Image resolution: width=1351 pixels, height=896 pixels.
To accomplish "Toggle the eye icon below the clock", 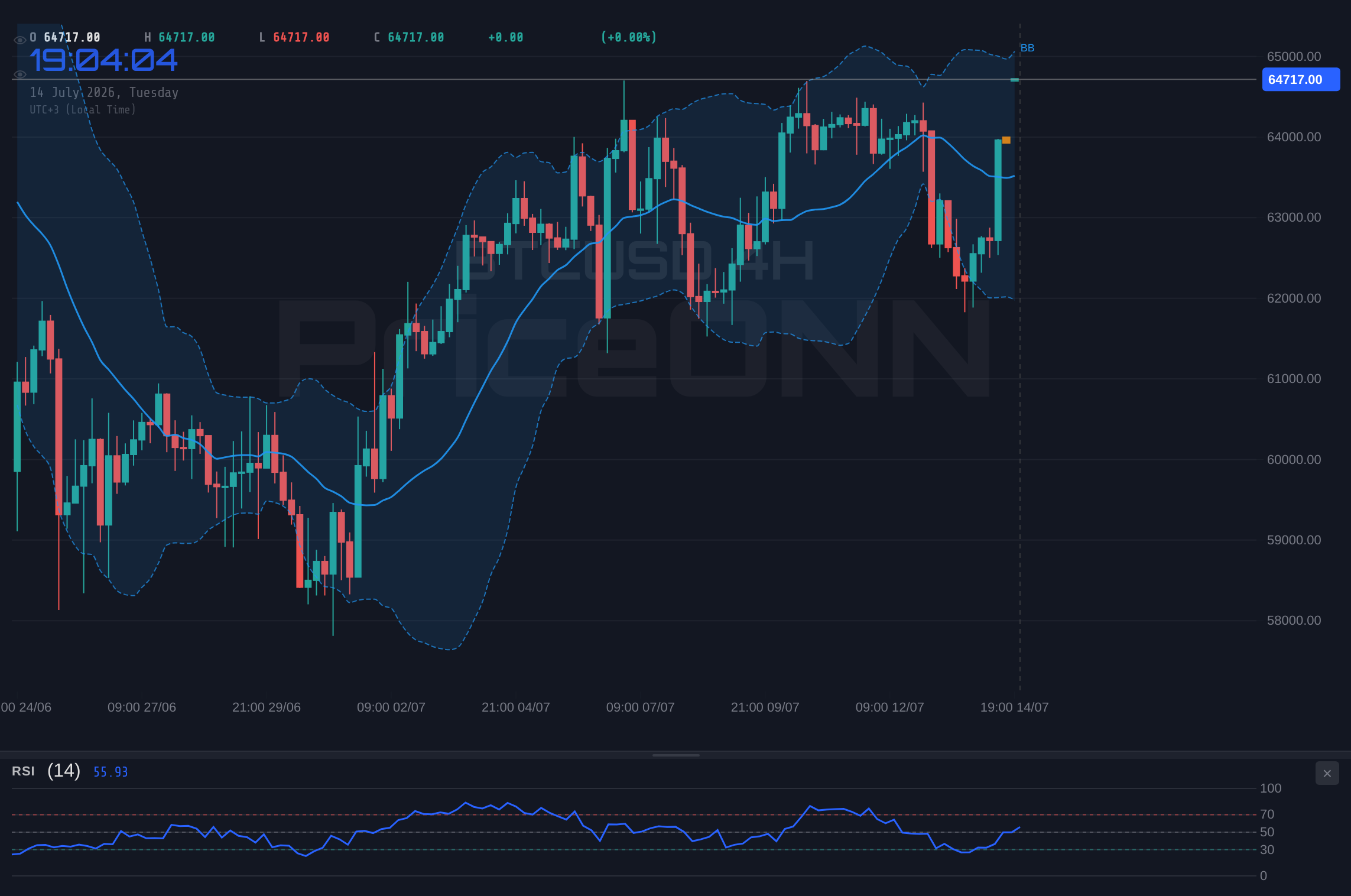I will point(20,74).
